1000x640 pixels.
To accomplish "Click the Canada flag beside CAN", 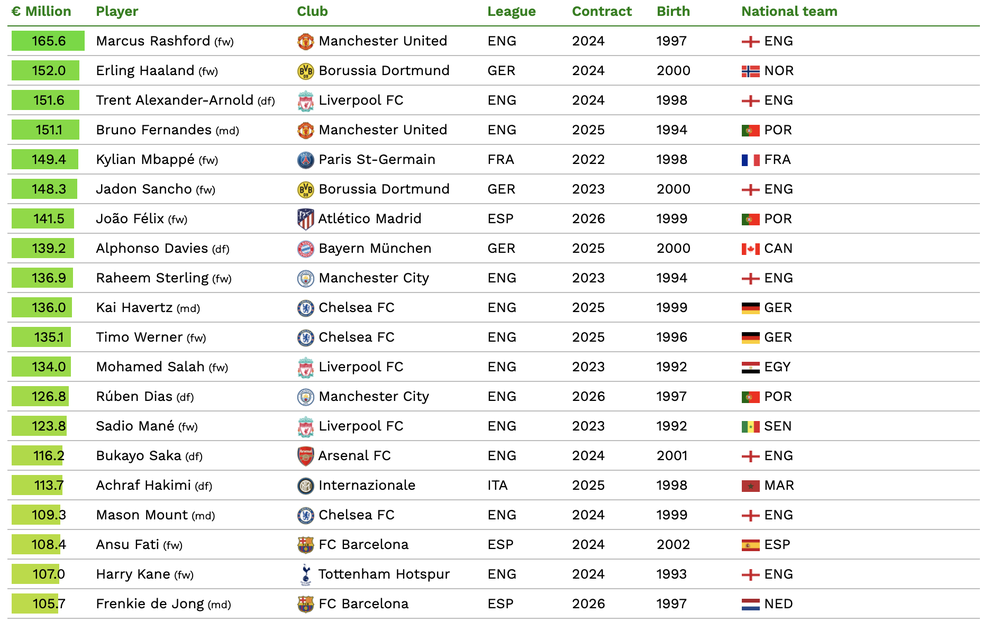I will click(750, 249).
